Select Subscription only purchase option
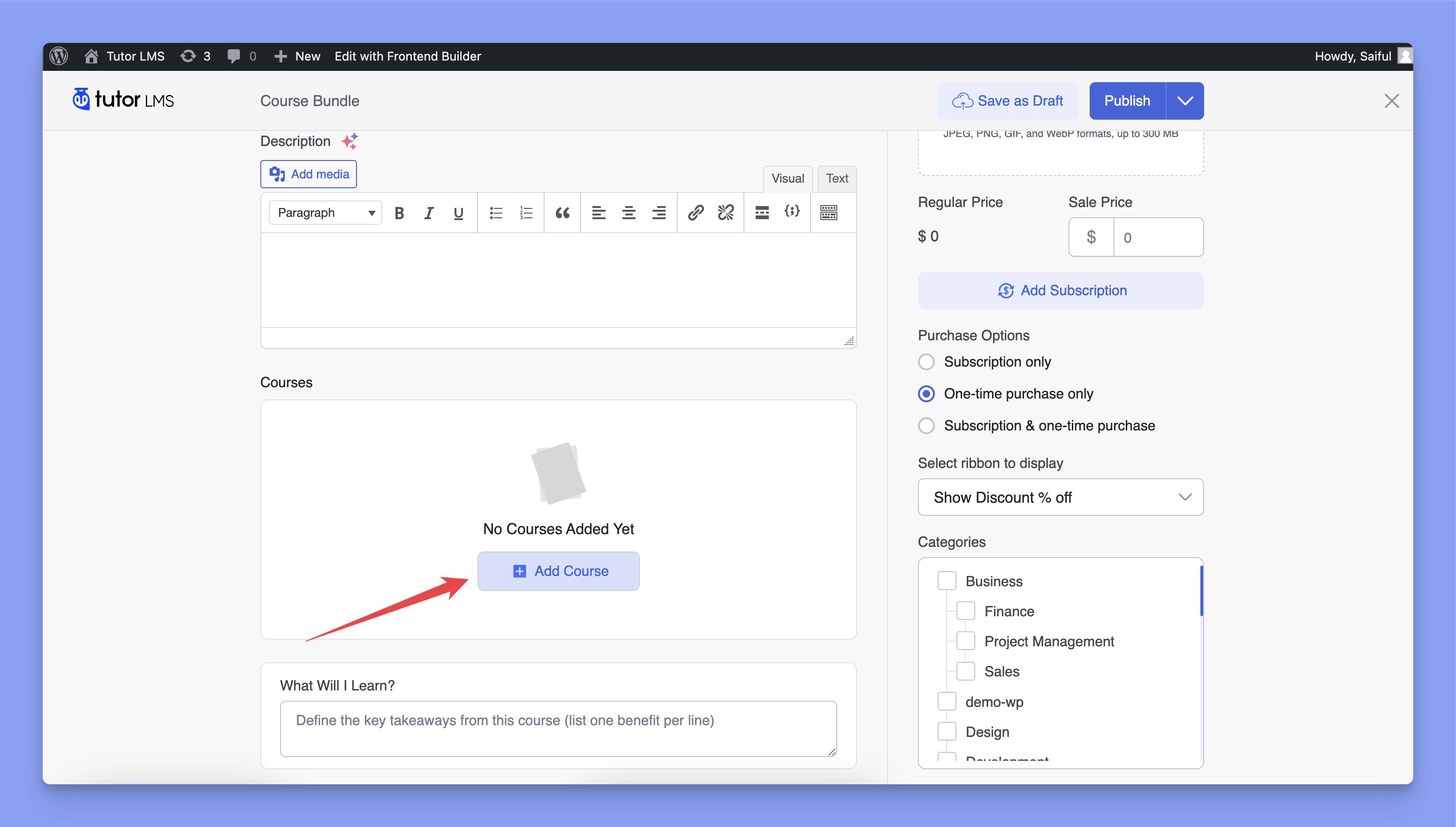 click(926, 362)
